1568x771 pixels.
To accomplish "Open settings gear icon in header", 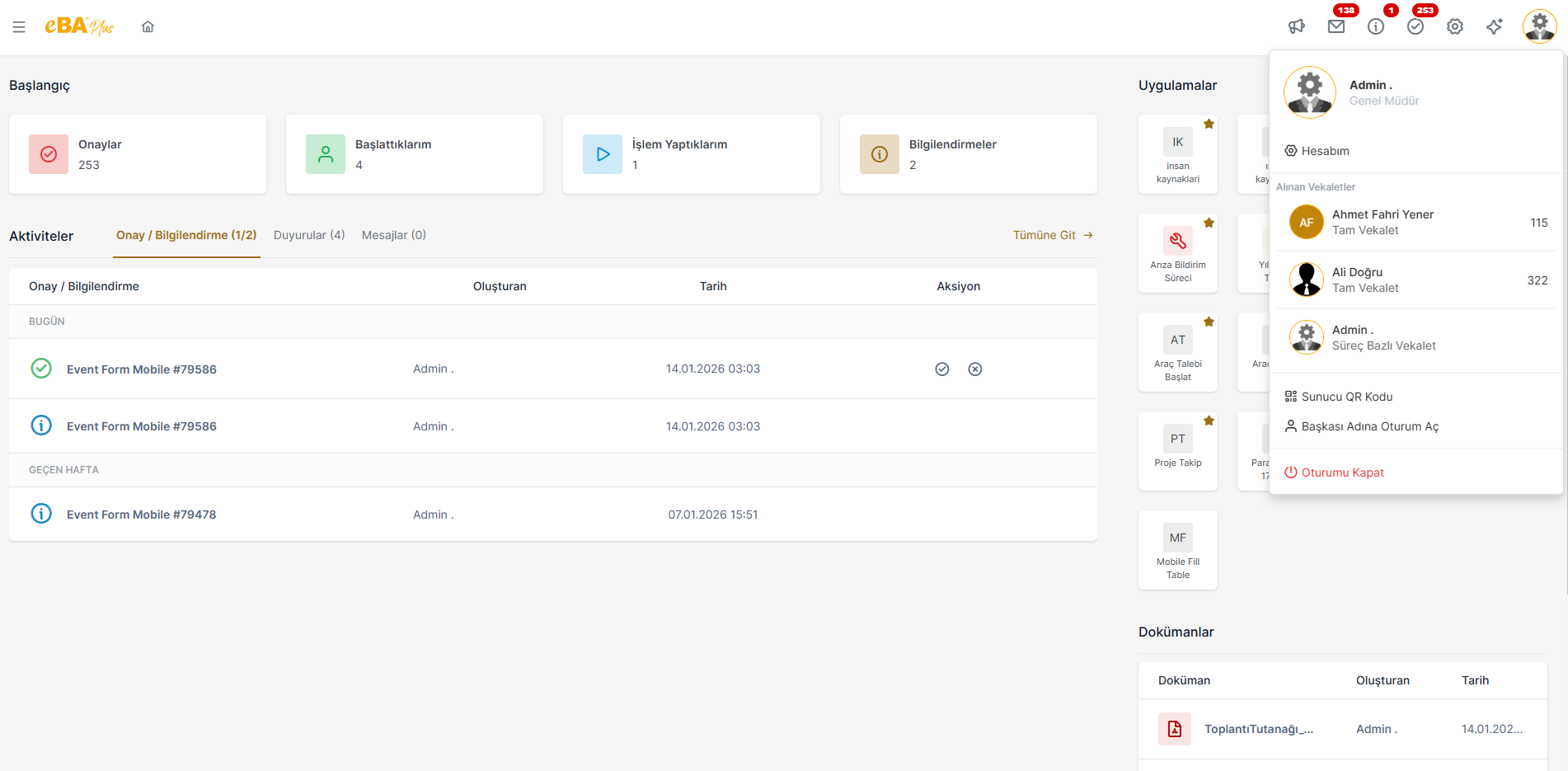I will pyautogui.click(x=1455, y=26).
